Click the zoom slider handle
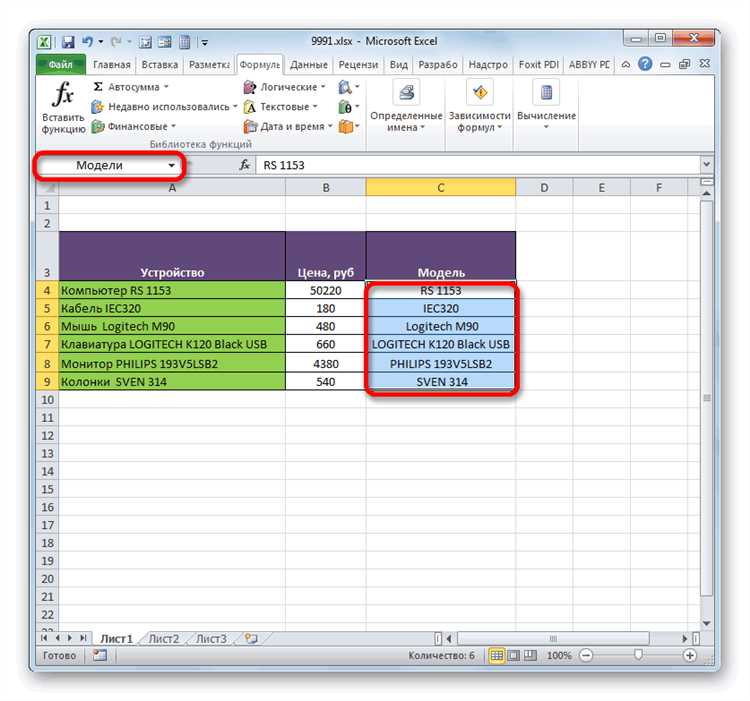This screenshot has width=750, height=701. point(637,655)
